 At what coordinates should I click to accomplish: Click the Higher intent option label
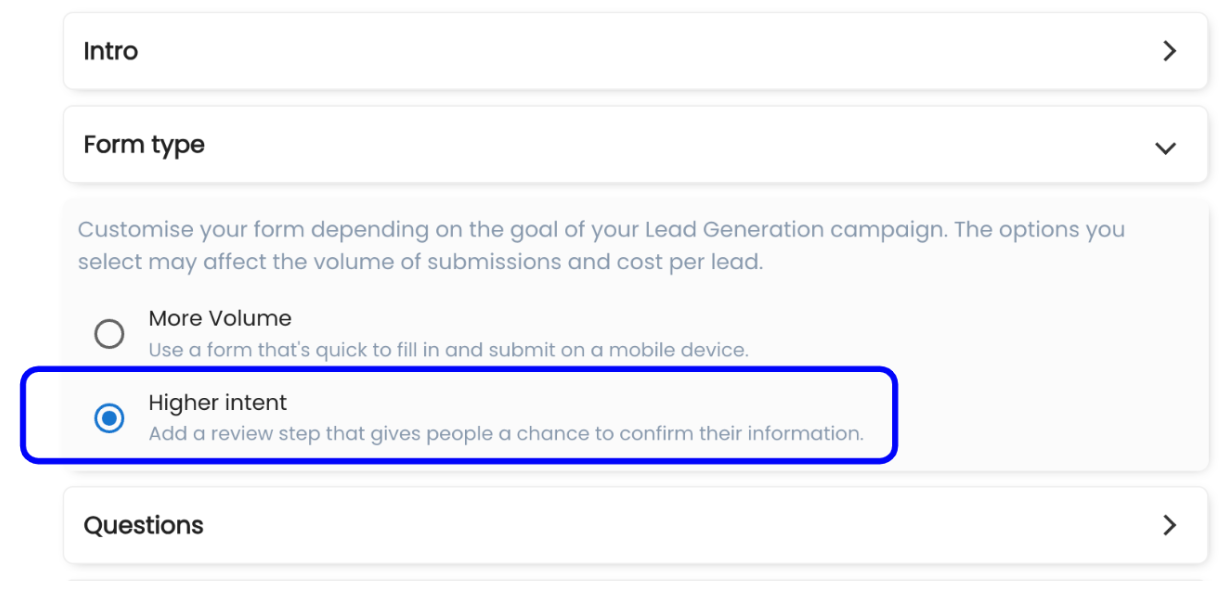pyautogui.click(x=217, y=403)
